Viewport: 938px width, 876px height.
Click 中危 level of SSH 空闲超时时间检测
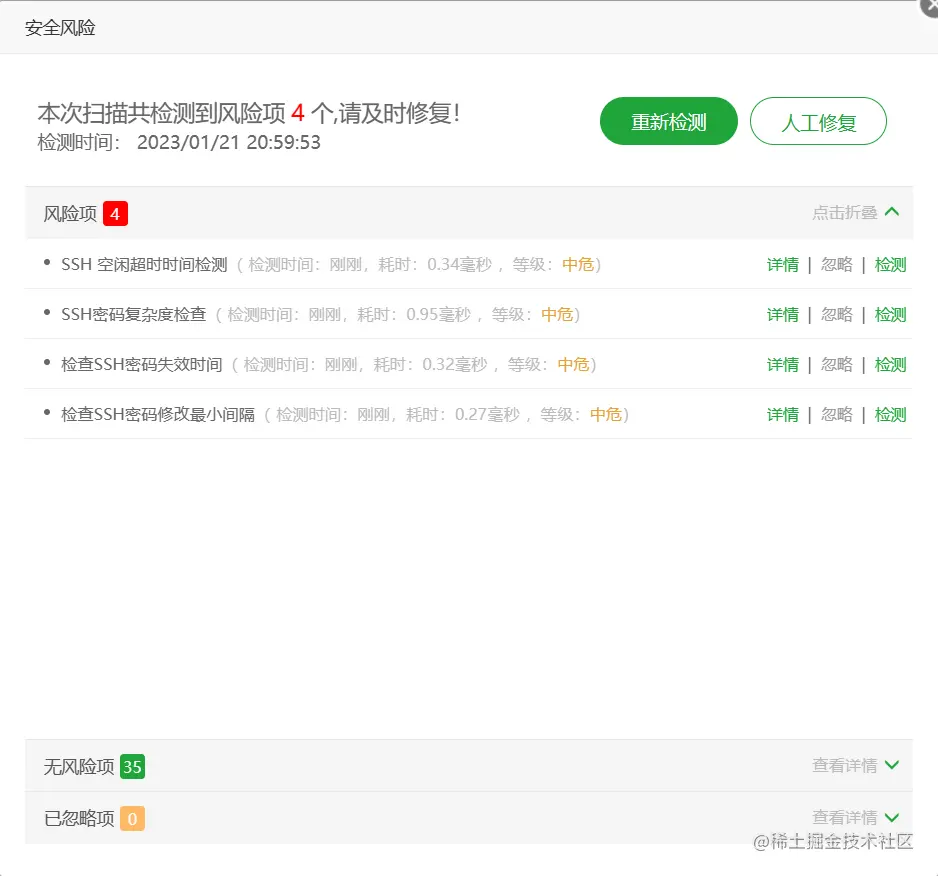coord(578,264)
